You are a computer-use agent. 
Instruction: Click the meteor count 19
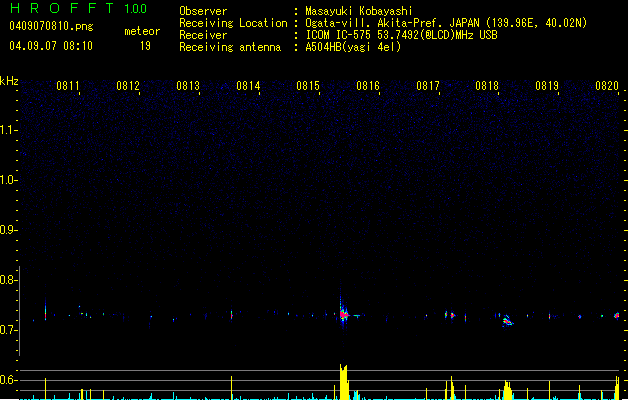click(x=145, y=46)
